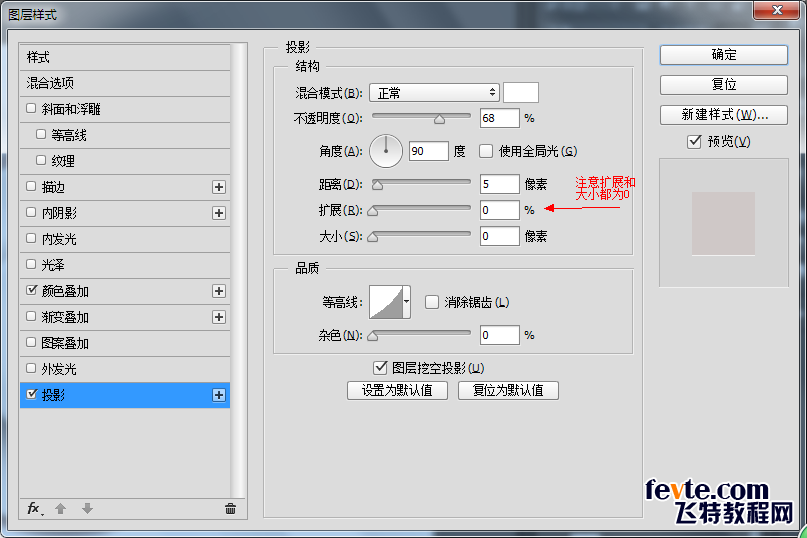The width and height of the screenshot is (807, 538).
Task: Open 颜色叠加 settings row
Action: (x=125, y=291)
